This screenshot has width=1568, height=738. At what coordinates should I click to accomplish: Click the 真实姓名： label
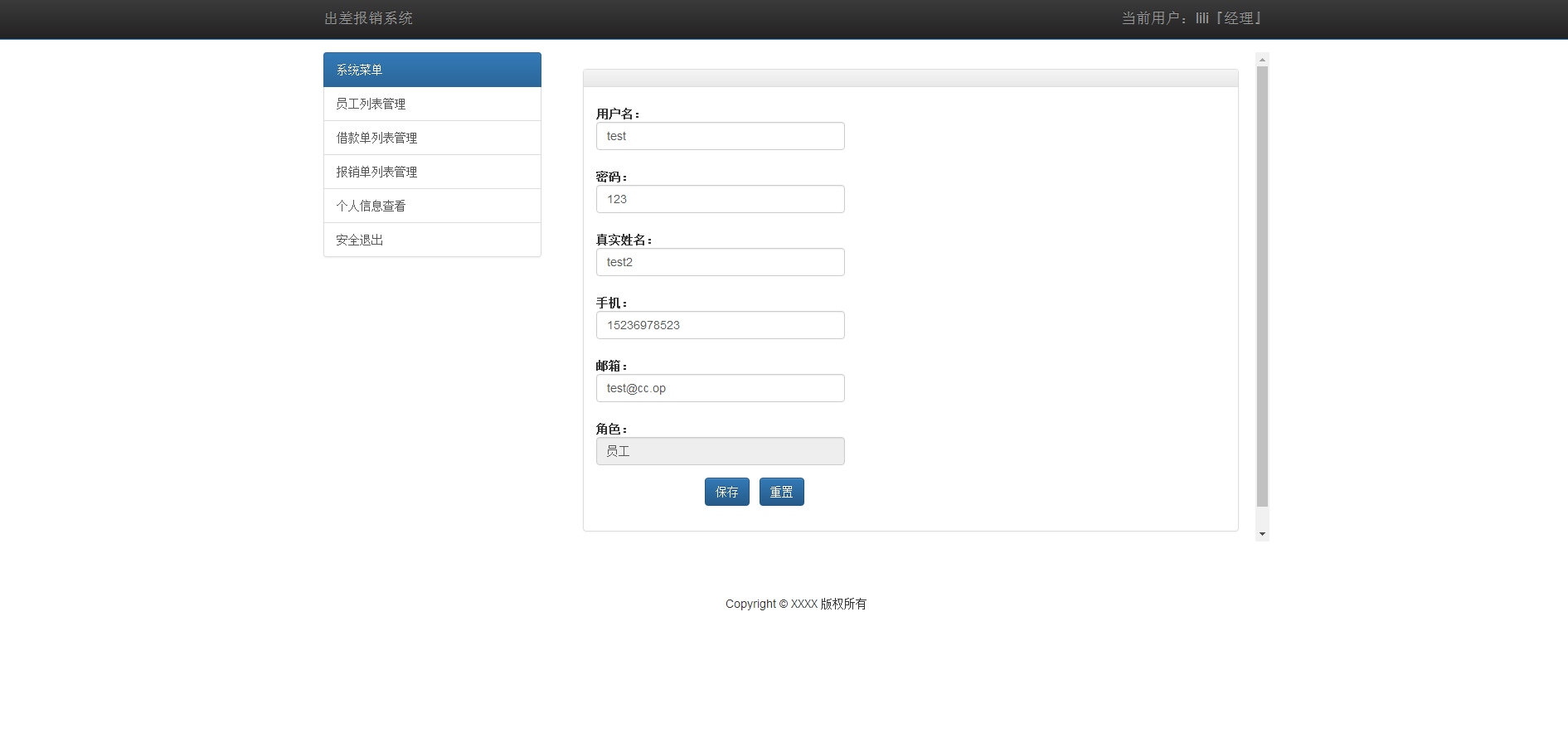point(624,240)
